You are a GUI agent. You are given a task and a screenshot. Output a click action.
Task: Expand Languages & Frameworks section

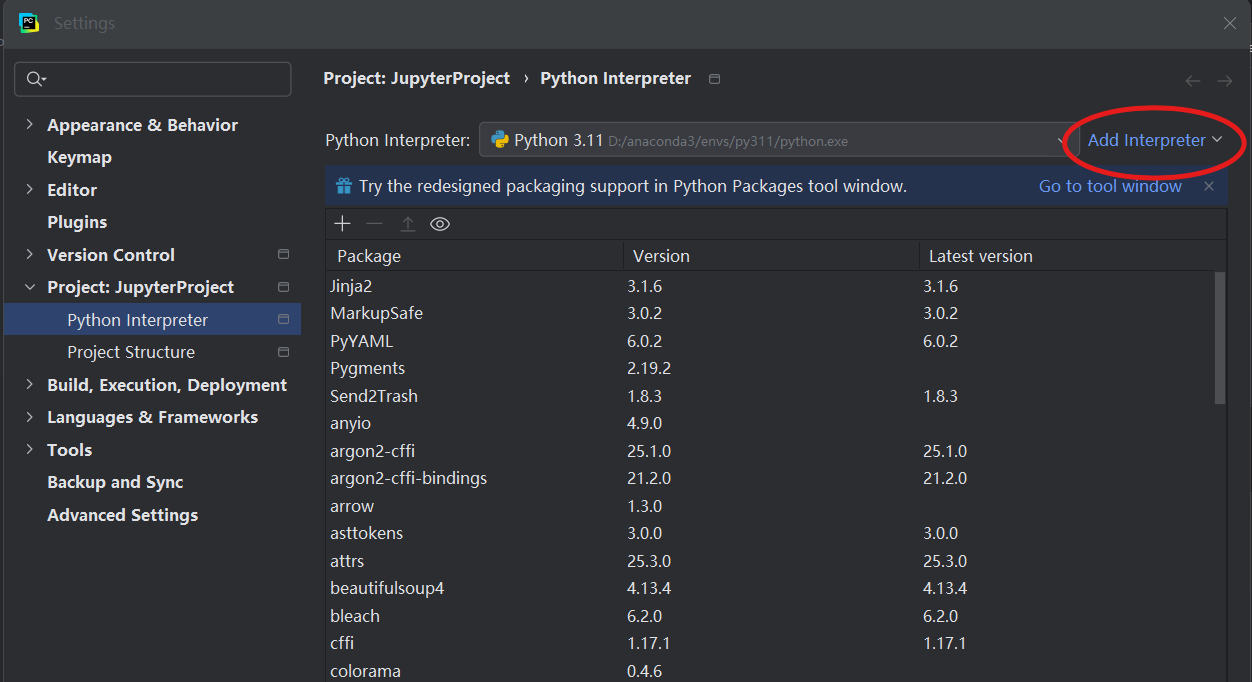click(x=29, y=417)
